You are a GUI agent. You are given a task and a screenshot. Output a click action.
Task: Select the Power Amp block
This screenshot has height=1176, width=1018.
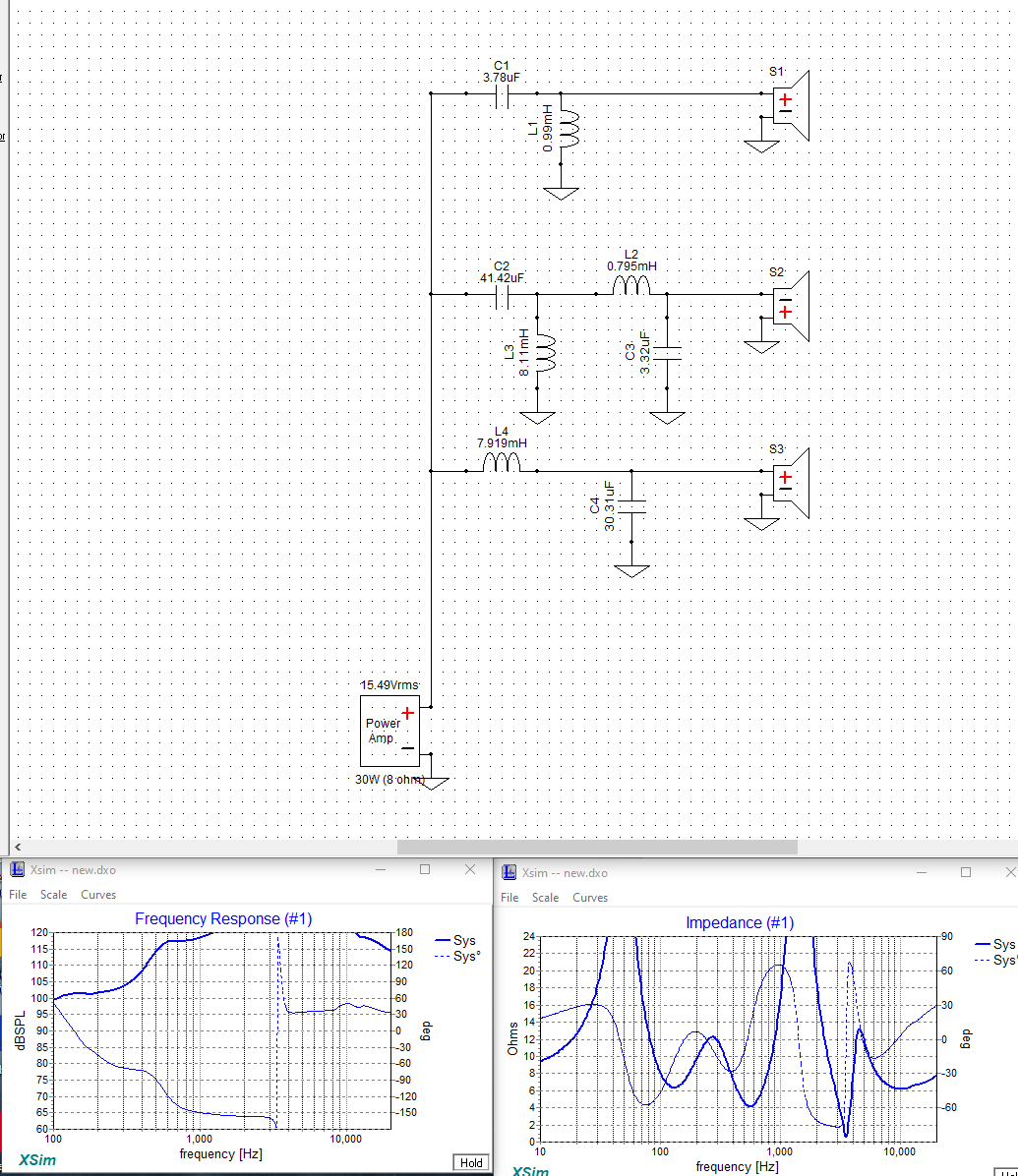(389, 731)
